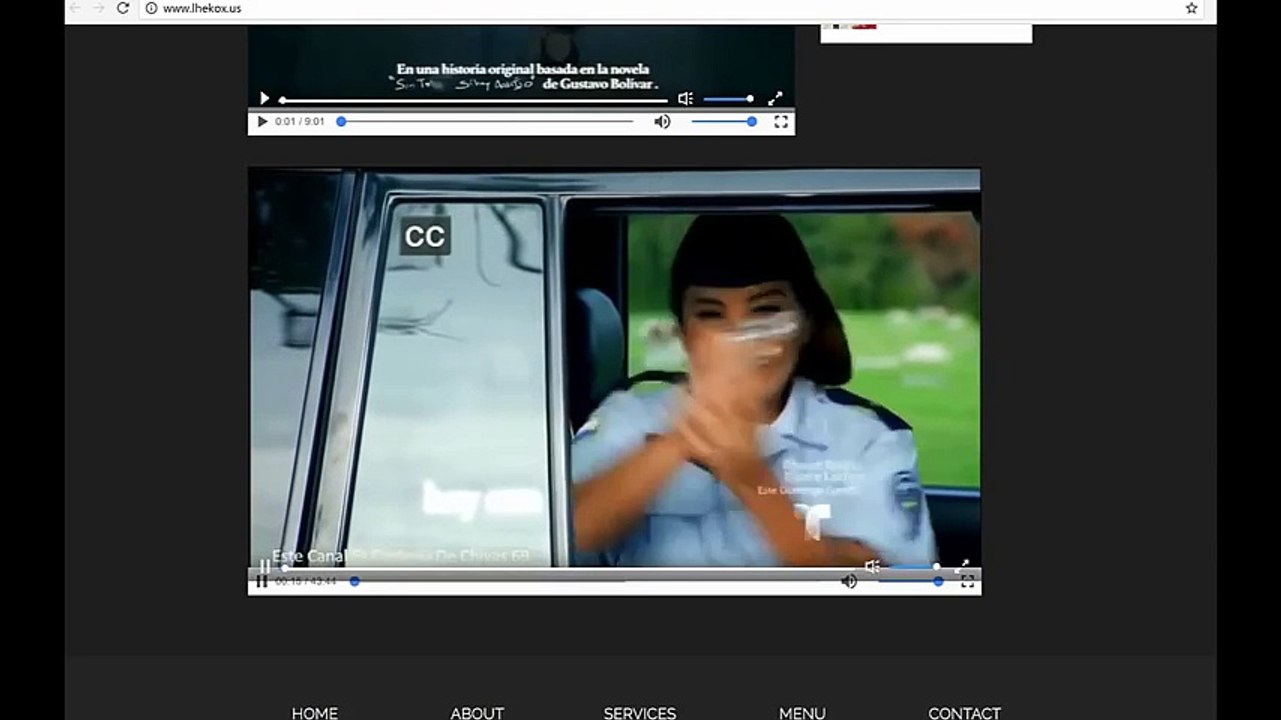Open the HOME footer menu link
1281x720 pixels.
coord(314,713)
